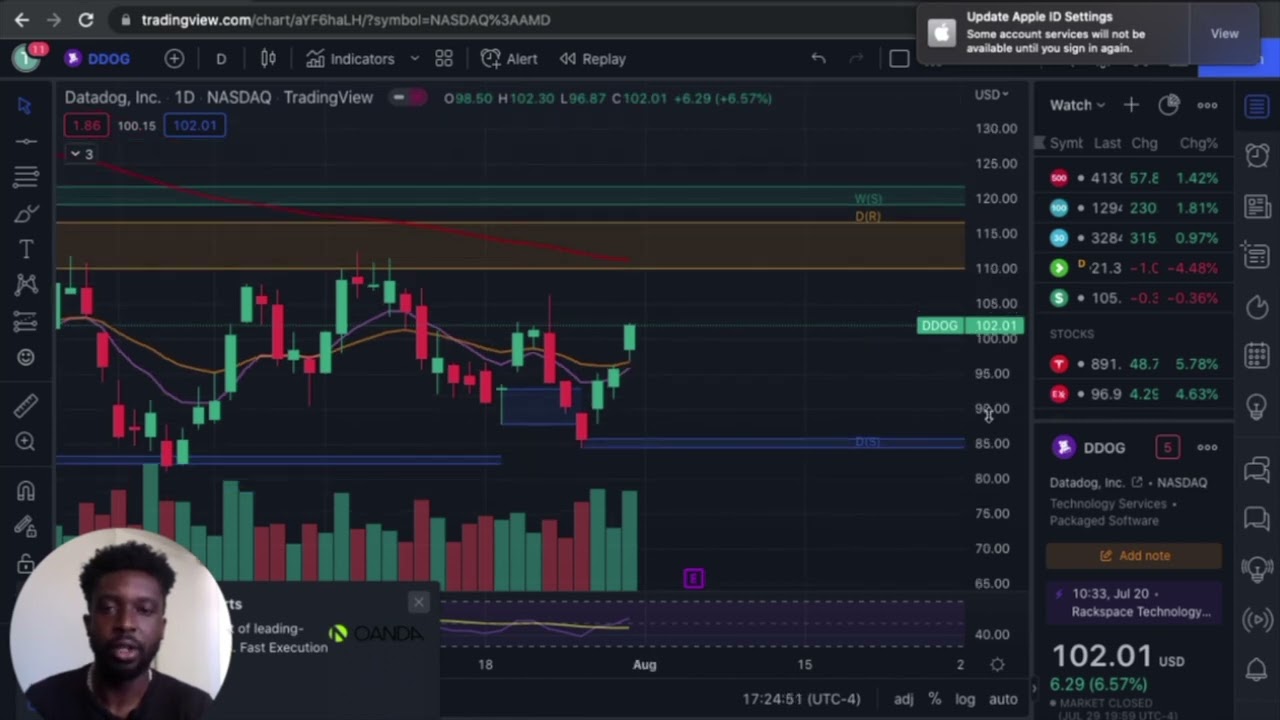Open watchlist advanced view pie icon
Screen dimensions: 1280x720
1169,105
